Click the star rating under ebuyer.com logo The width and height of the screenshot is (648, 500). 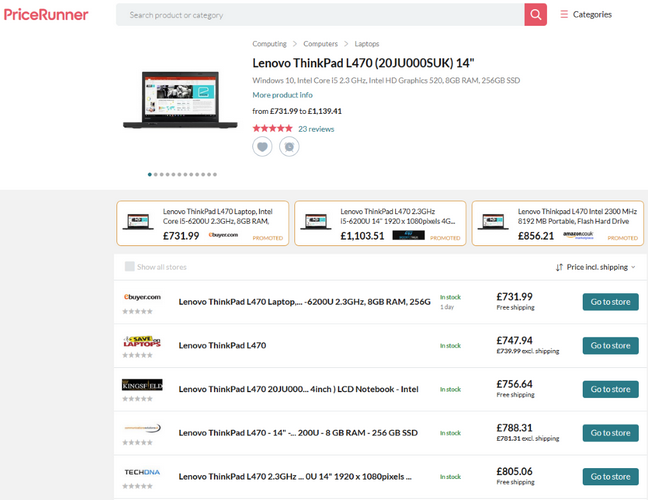(138, 312)
